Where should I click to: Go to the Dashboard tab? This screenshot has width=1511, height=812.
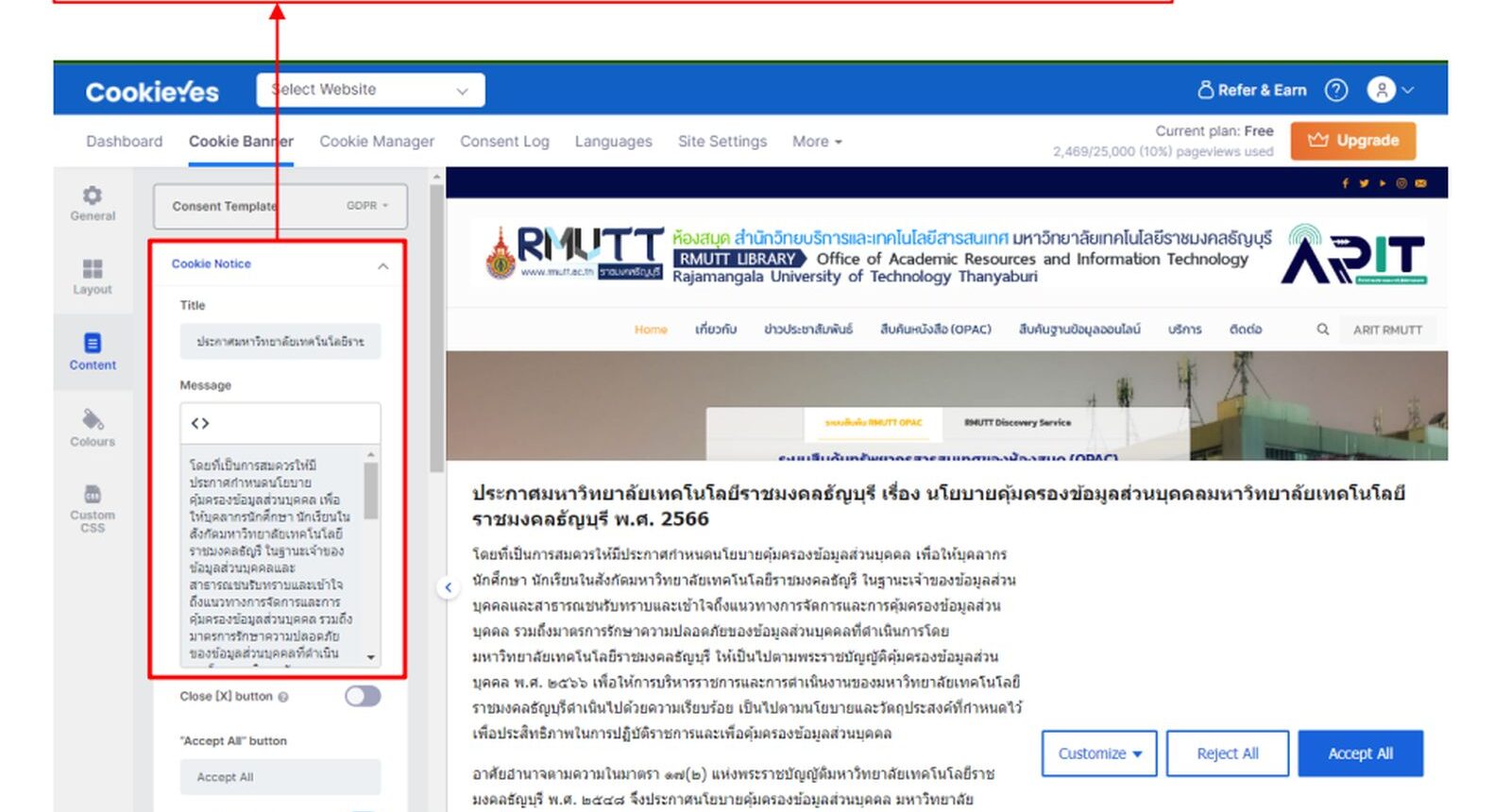tap(124, 142)
